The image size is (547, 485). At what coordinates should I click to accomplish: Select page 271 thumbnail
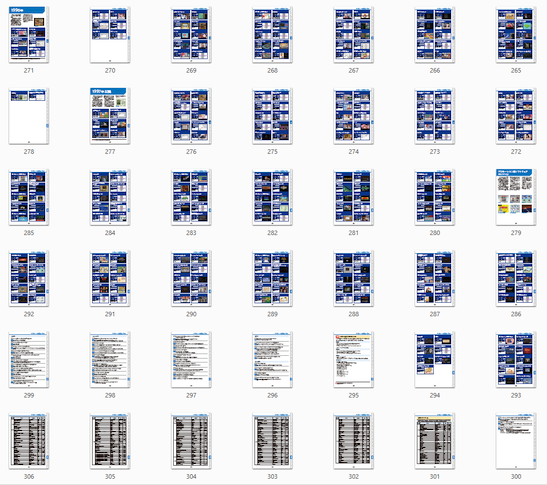click(29, 35)
